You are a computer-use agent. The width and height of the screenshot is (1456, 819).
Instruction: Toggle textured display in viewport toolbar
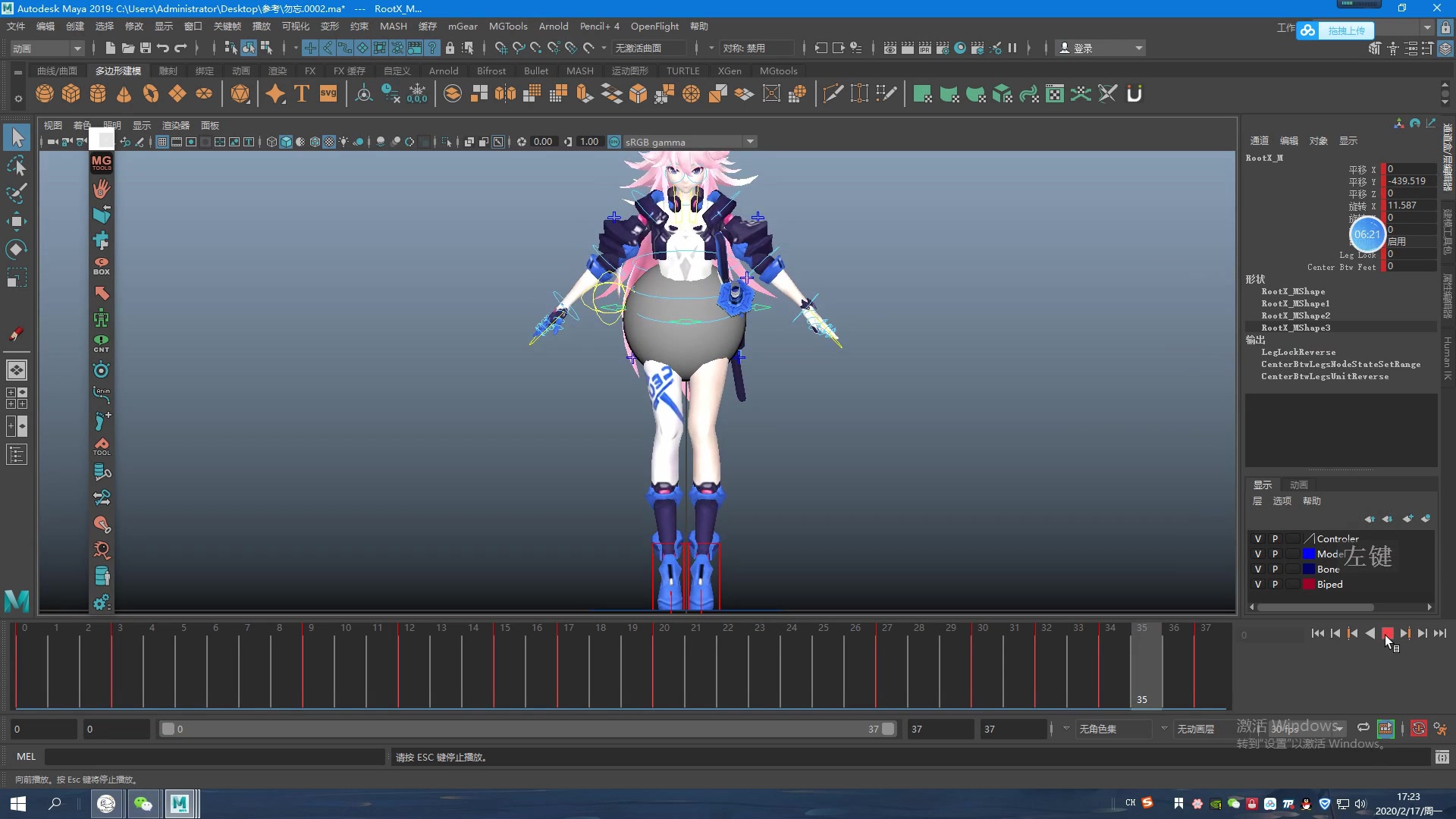pos(329,142)
